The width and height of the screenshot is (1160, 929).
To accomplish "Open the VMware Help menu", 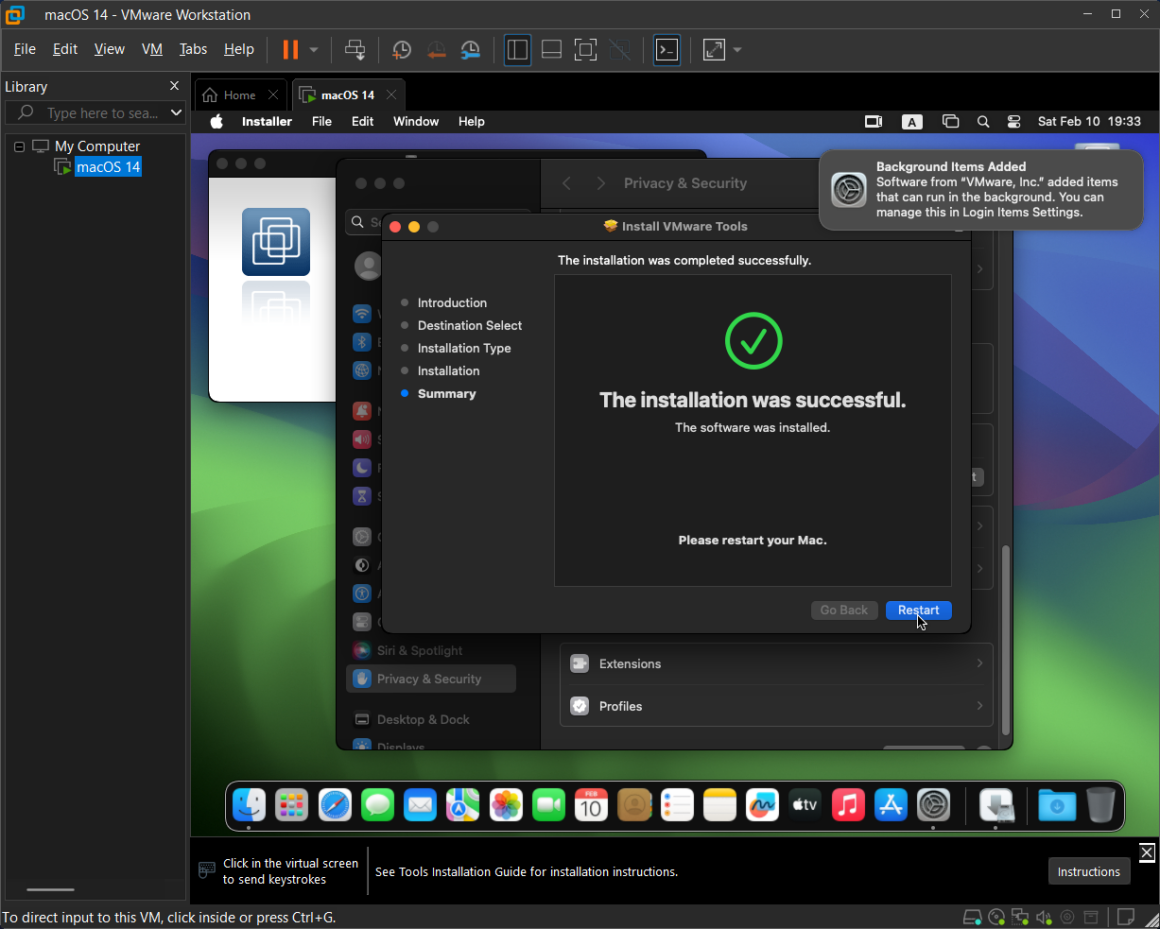I will (238, 49).
